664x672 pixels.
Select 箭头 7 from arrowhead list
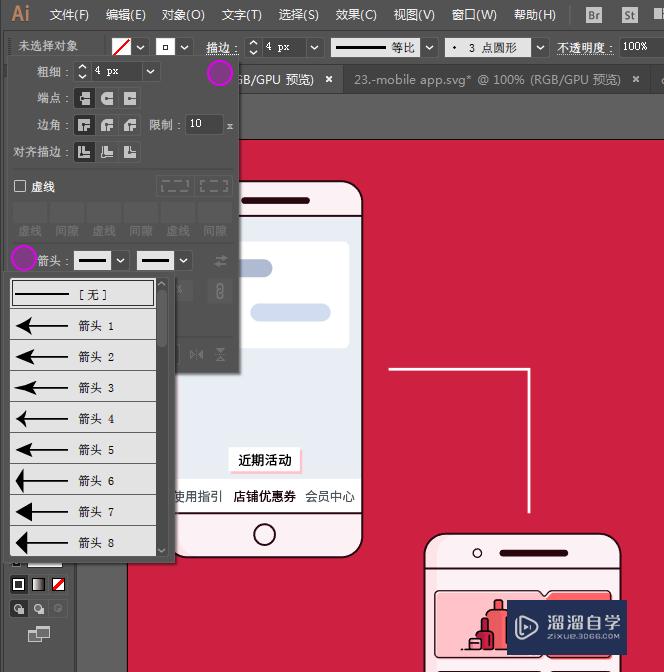coord(83,511)
